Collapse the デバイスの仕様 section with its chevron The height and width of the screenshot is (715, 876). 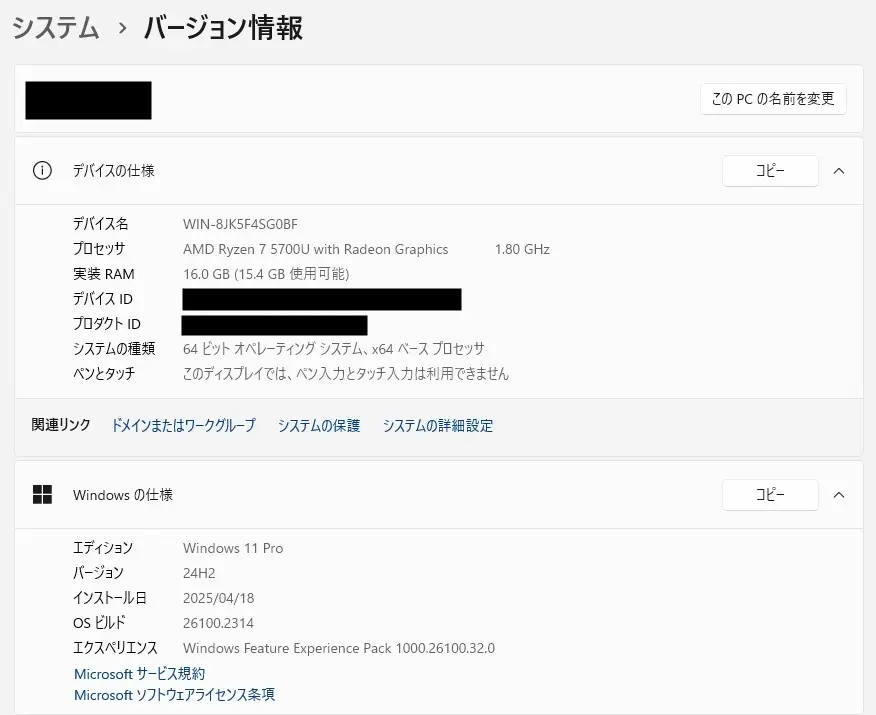click(x=839, y=171)
